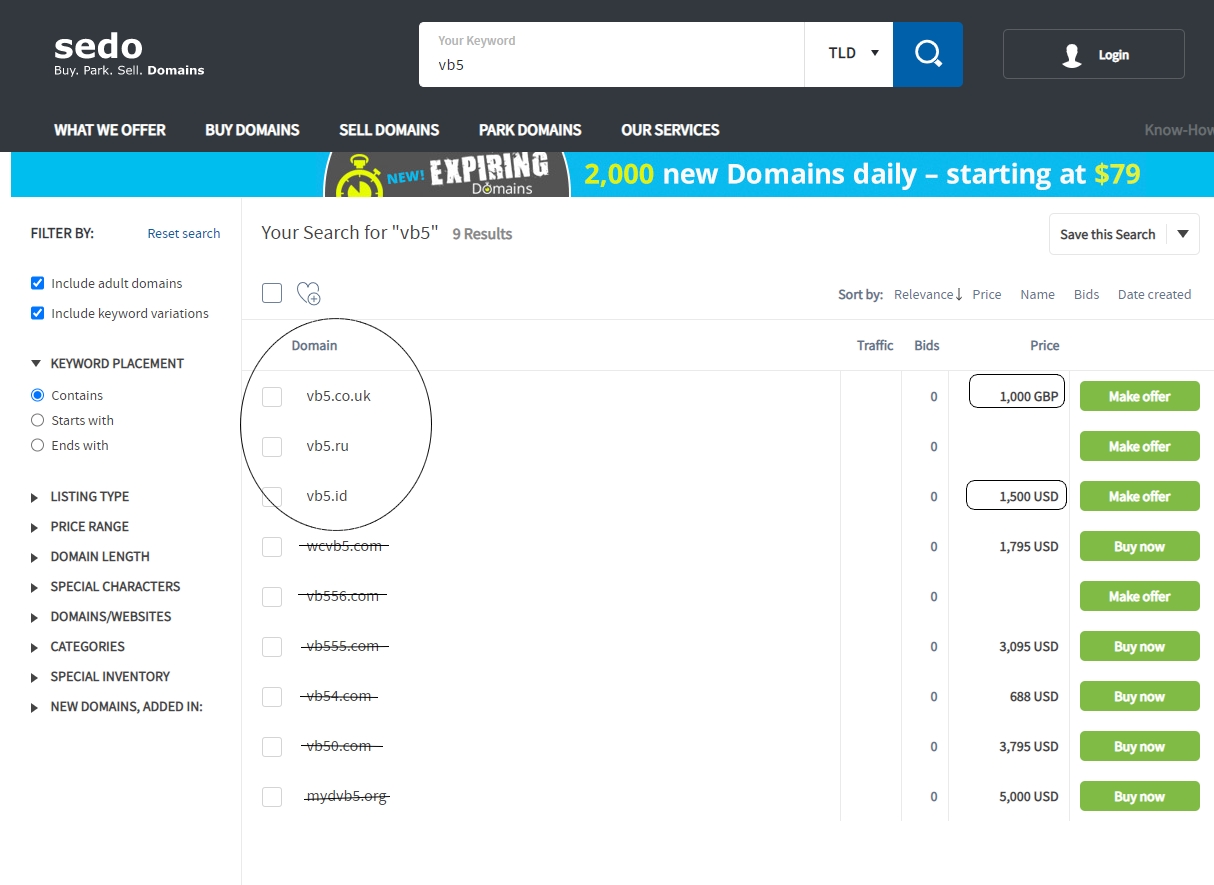Open the Buy Domains menu
Image resolution: width=1214 pixels, height=885 pixels.
(x=252, y=130)
